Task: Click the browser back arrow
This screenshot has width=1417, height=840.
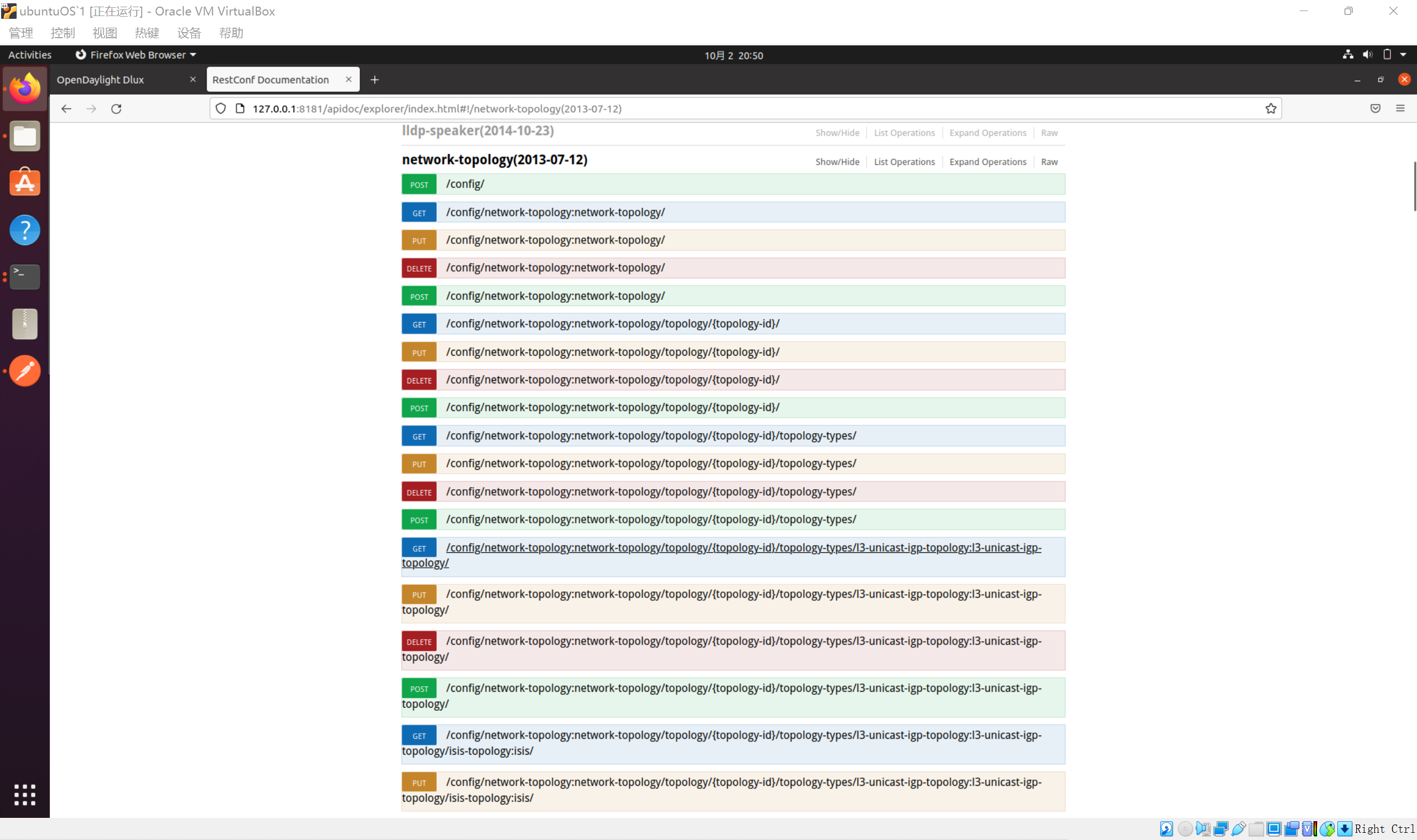Action: pos(66,108)
